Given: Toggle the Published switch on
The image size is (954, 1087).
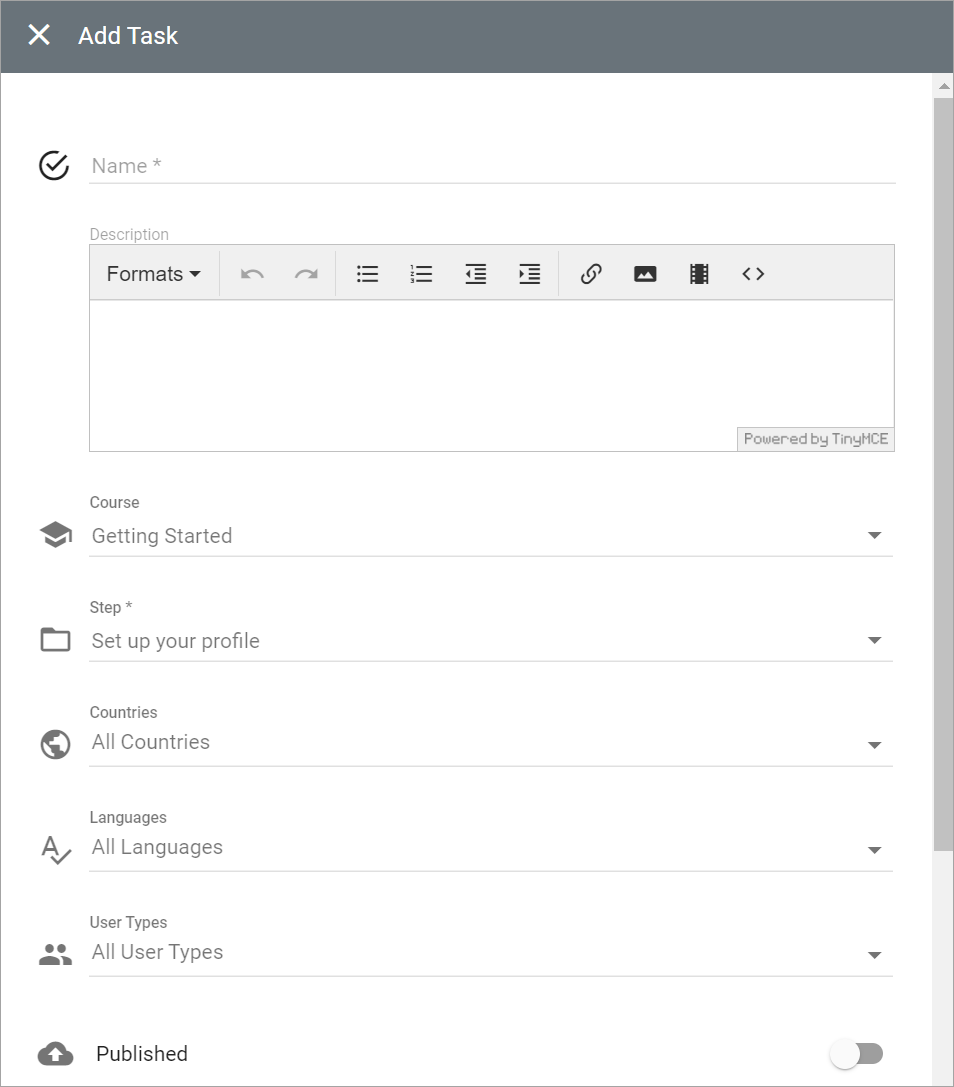Looking at the screenshot, I should coord(857,1054).
